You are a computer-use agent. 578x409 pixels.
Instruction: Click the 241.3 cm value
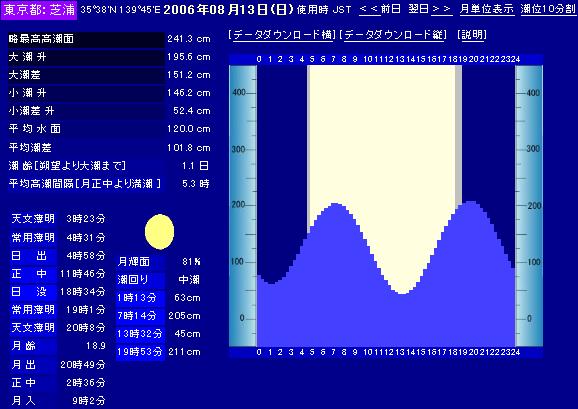(189, 39)
